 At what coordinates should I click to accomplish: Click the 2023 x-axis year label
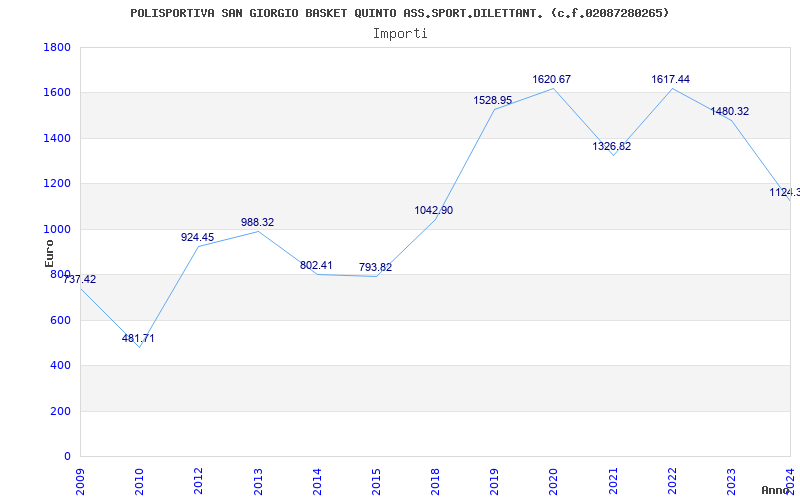tap(732, 481)
